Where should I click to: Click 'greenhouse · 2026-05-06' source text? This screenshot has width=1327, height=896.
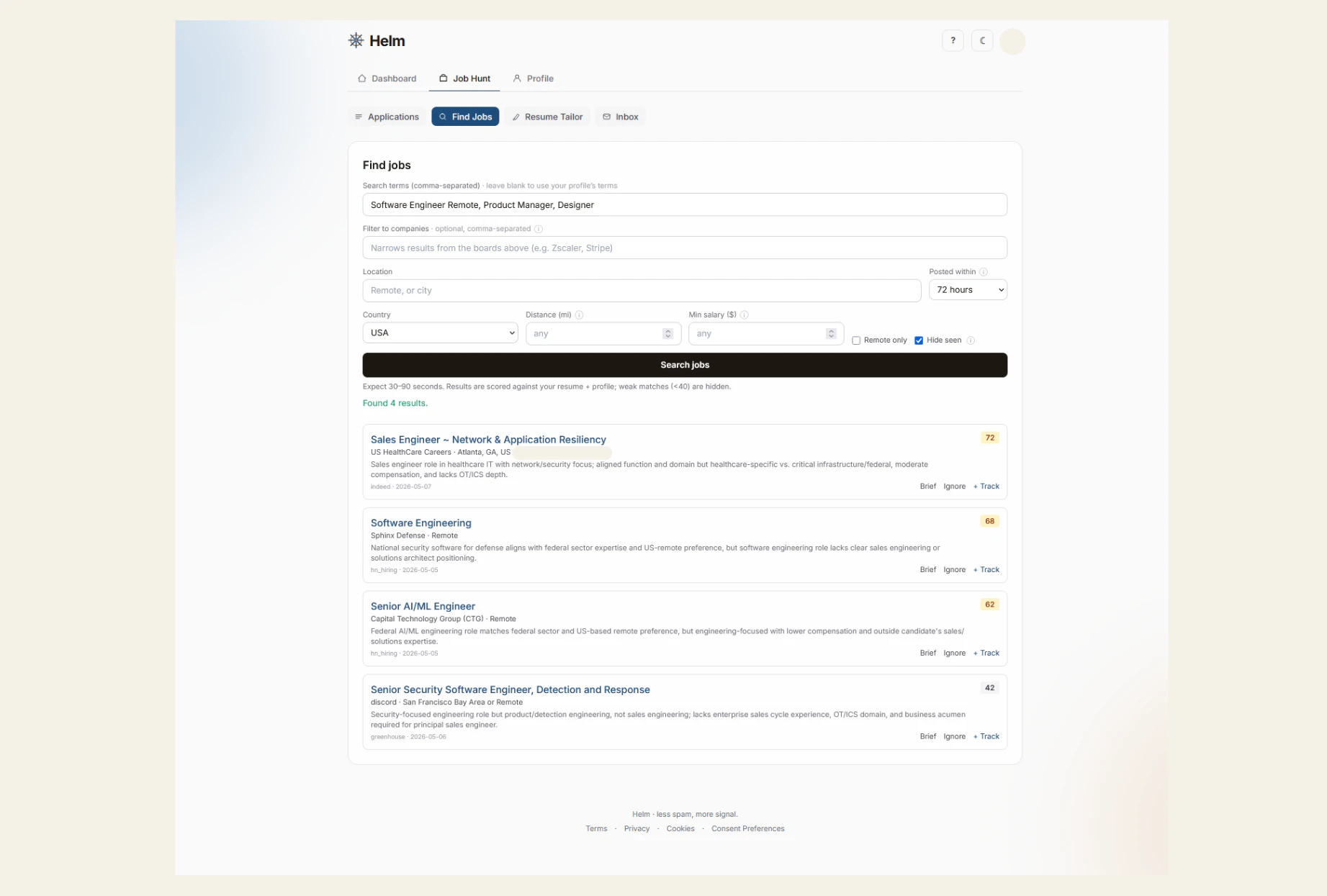coord(408,737)
